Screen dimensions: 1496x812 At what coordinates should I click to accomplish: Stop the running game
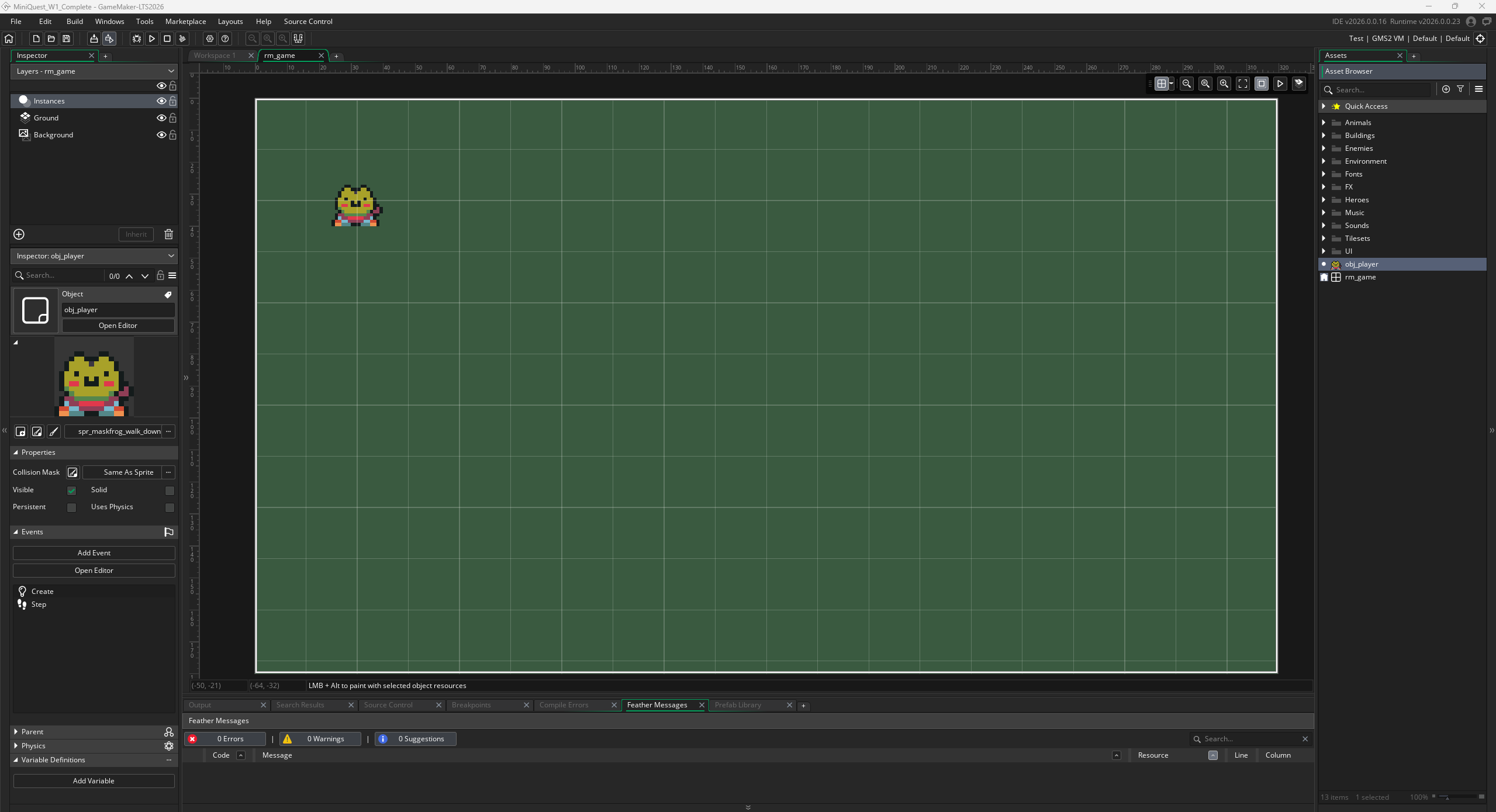point(167,39)
